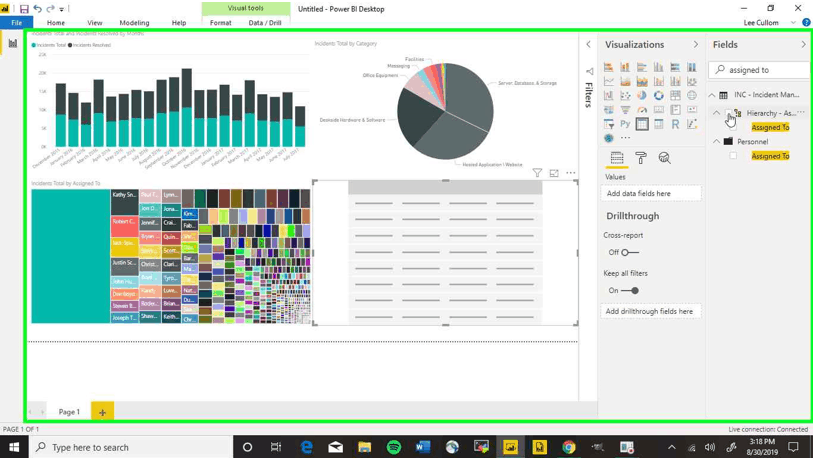Screen dimensions: 815x460
Task: Switch to the View ribbon tab
Action: tap(95, 23)
